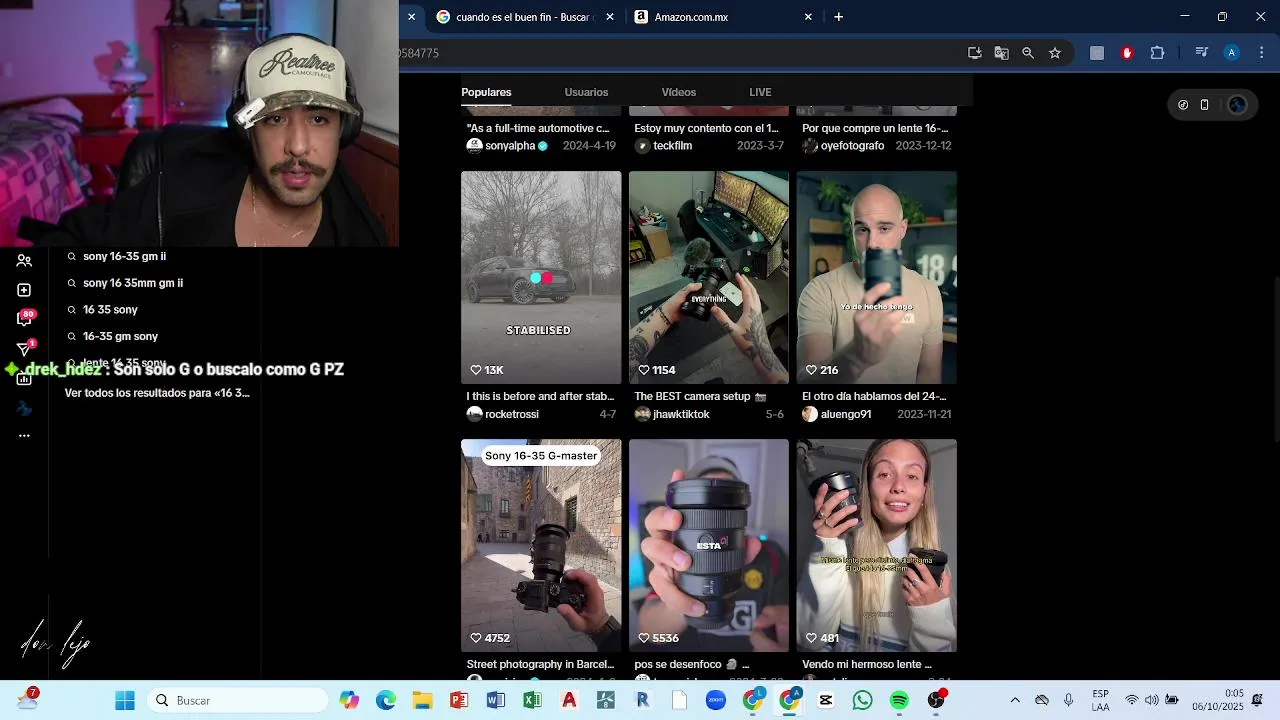Open PowerPoint from the taskbar

pyautogui.click(x=459, y=700)
